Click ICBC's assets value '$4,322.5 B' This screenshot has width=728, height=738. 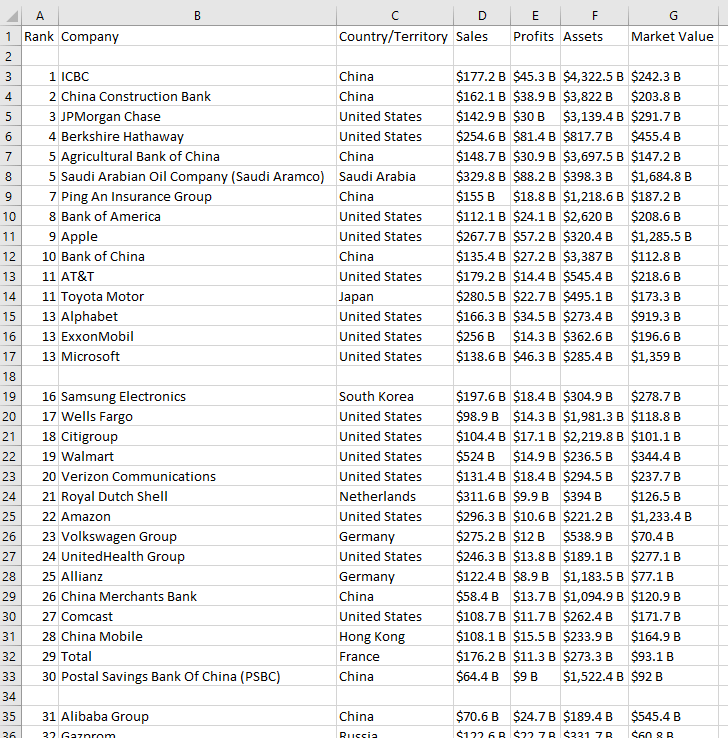pos(595,76)
